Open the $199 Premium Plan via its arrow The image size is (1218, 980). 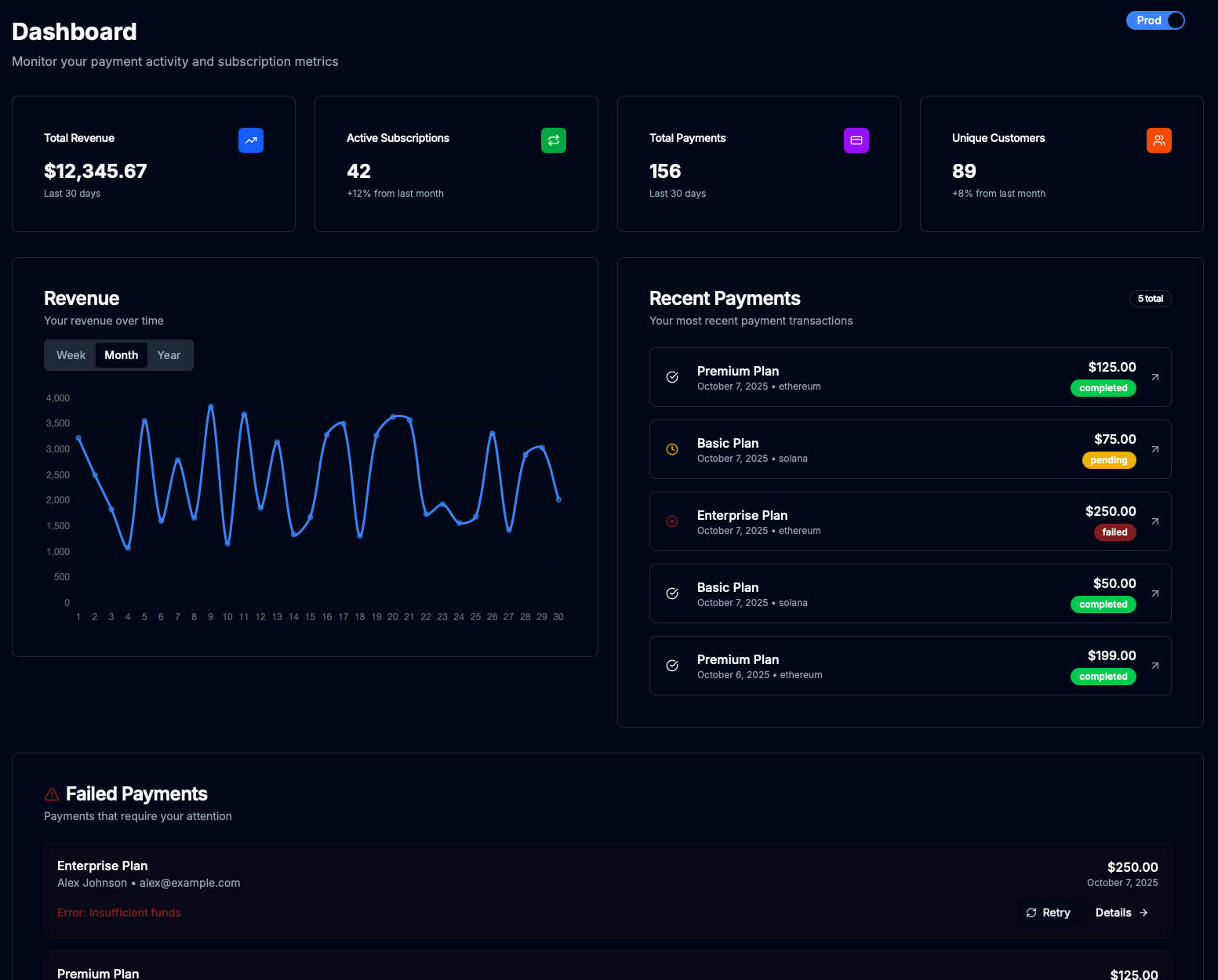click(1154, 666)
